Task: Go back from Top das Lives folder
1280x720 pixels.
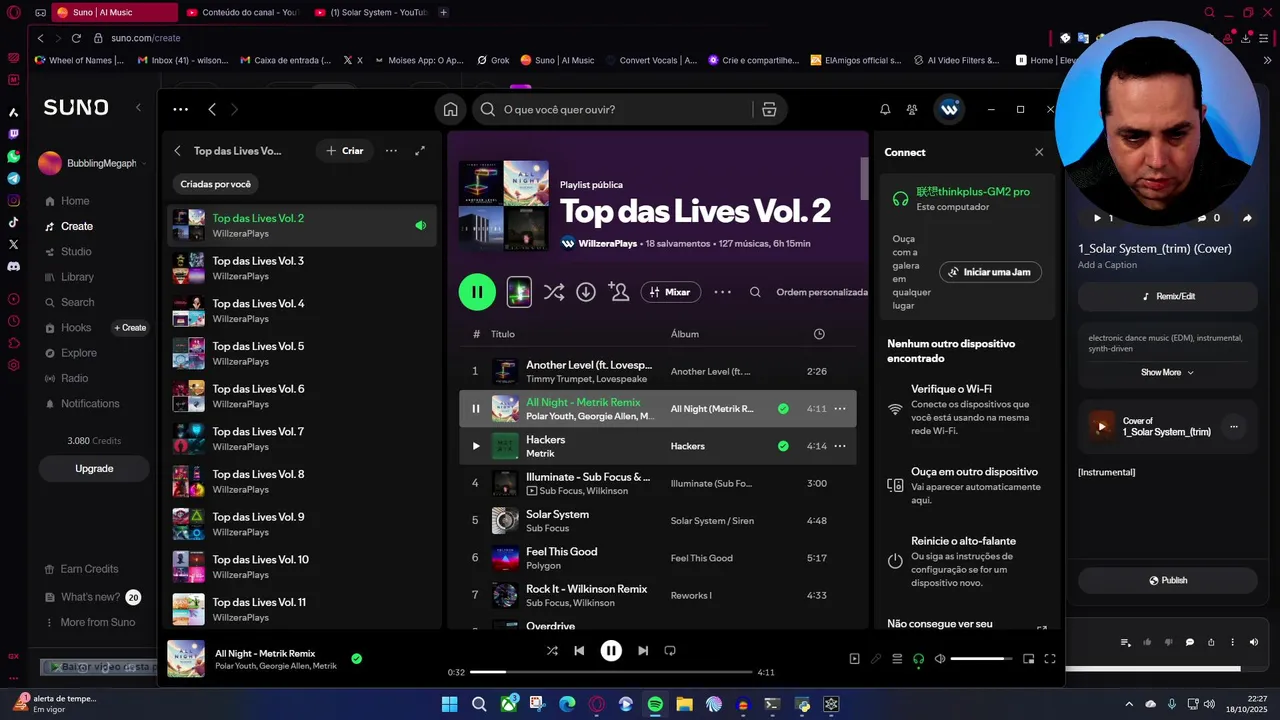Action: pos(178,151)
